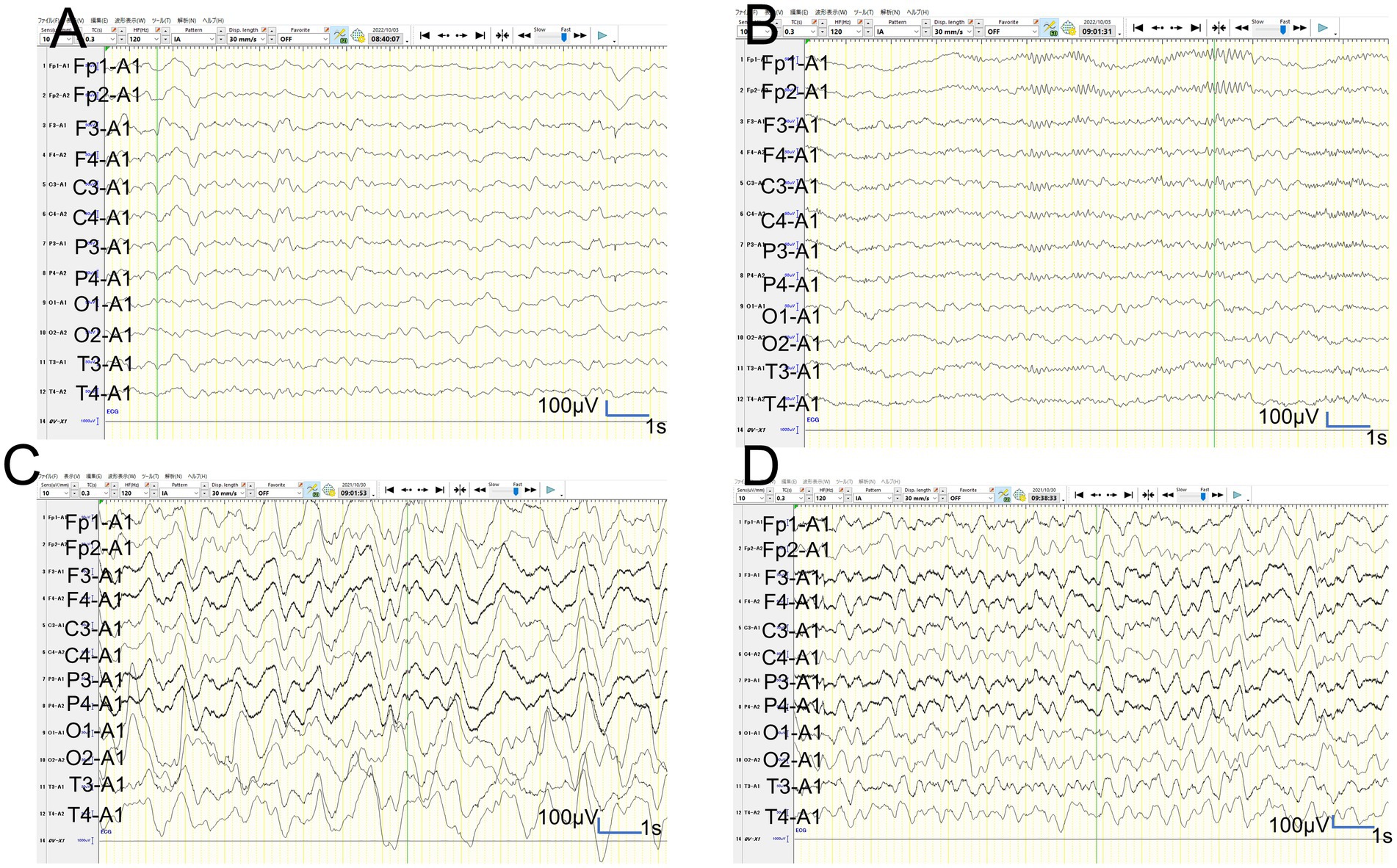
Task: Click the center-cursor arrows icon in panel B
Action: pos(1219,28)
